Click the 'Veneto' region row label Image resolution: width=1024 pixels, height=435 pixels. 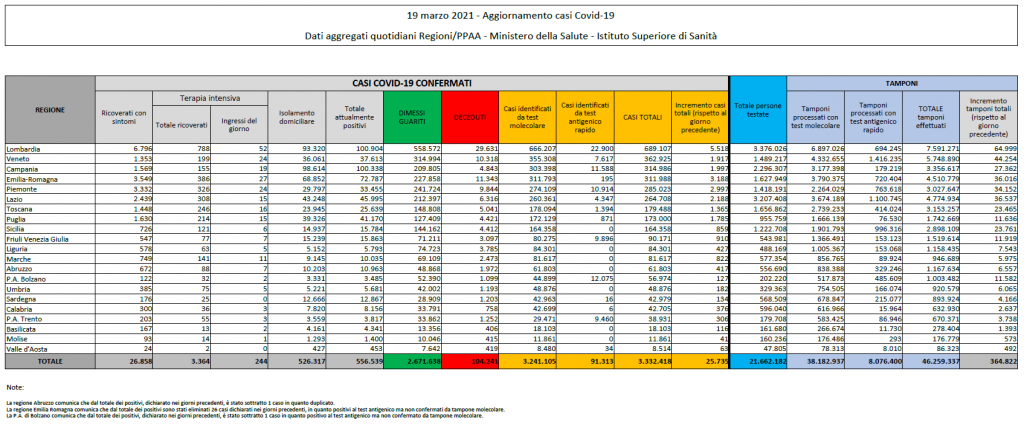click(x=18, y=157)
